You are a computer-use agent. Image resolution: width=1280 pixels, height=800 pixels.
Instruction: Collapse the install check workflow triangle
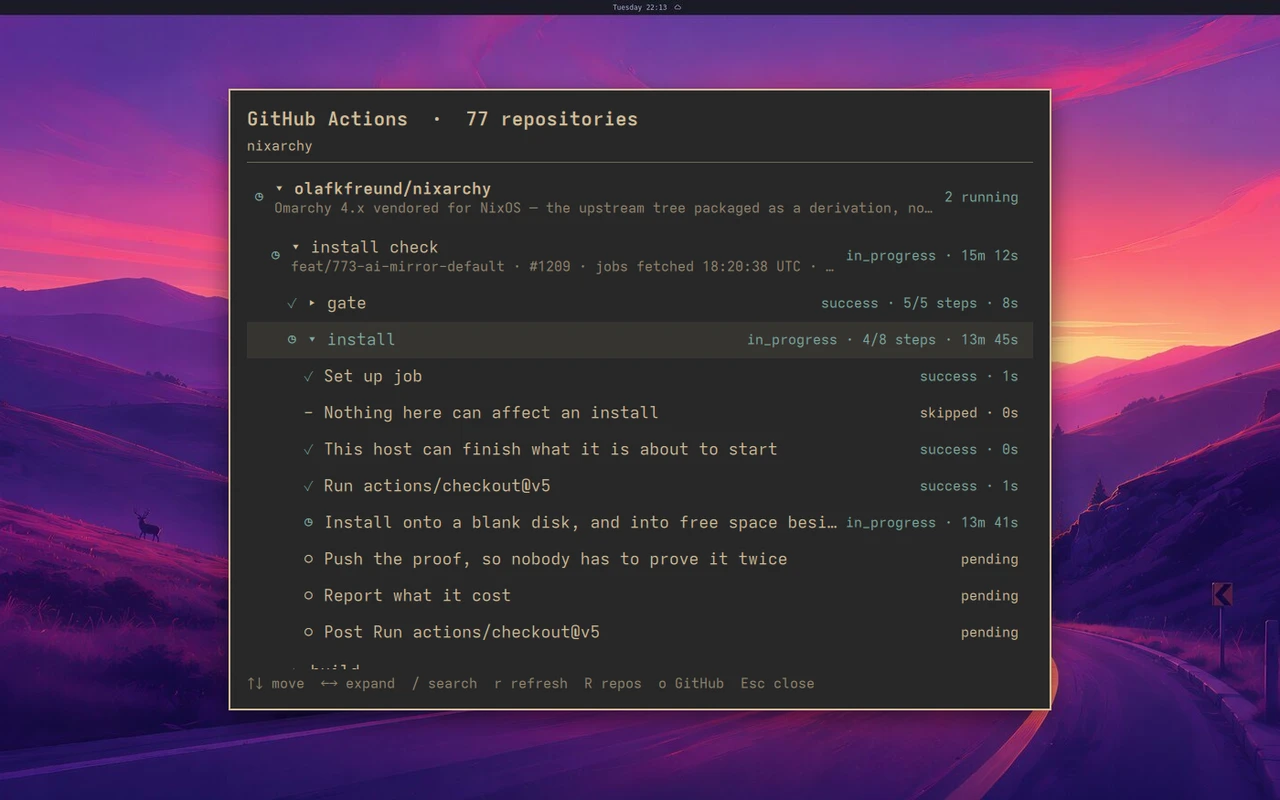point(296,247)
